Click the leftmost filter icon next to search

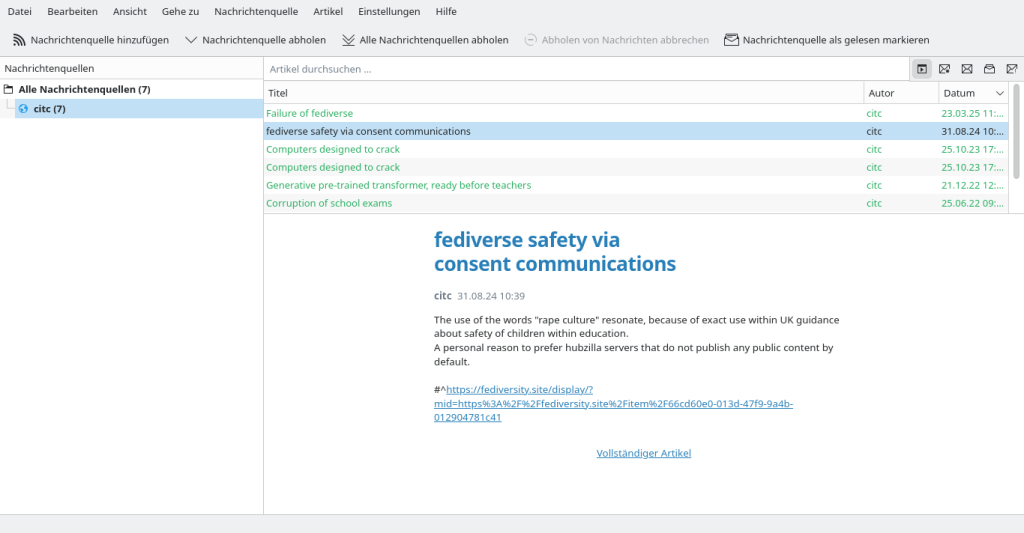point(922,69)
